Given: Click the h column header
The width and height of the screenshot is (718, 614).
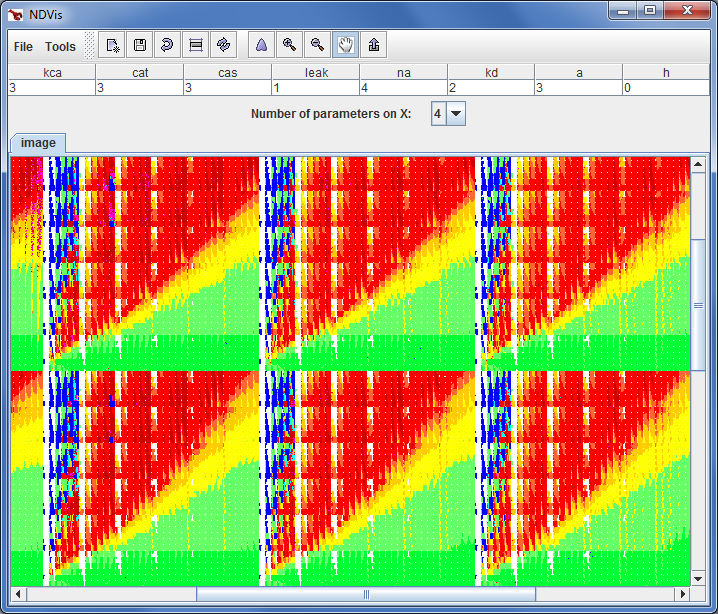Looking at the screenshot, I should pyautogui.click(x=666, y=72).
